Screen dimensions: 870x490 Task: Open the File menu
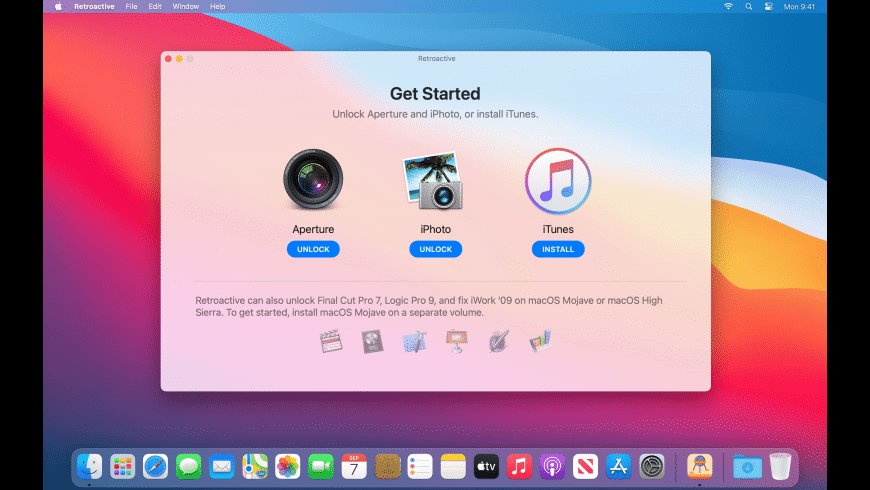tap(131, 7)
